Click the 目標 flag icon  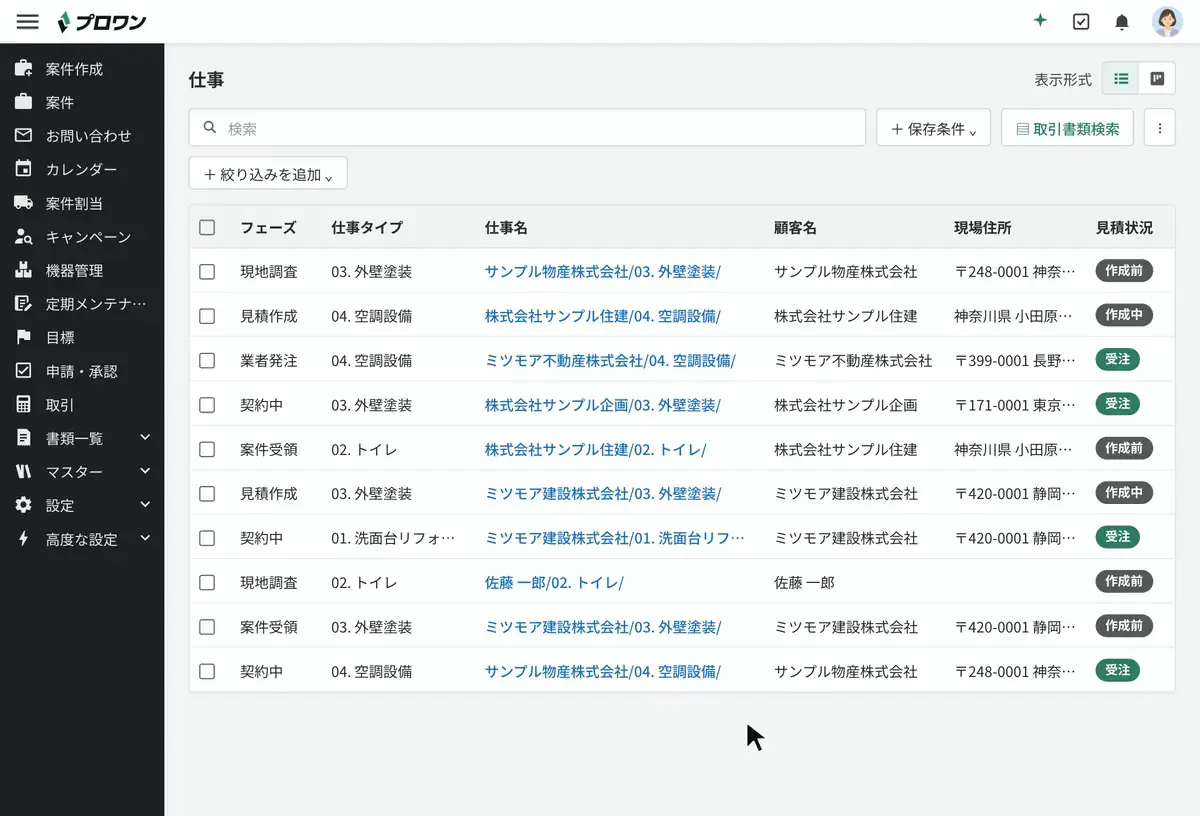point(23,337)
